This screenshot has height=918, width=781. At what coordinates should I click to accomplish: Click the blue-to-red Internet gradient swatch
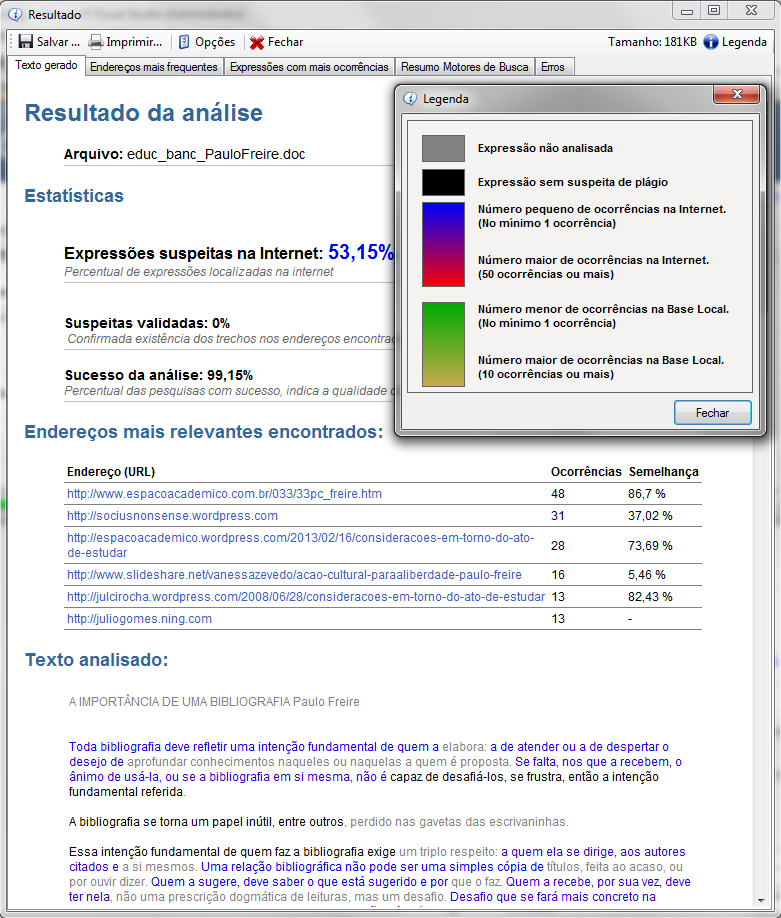[x=443, y=244]
